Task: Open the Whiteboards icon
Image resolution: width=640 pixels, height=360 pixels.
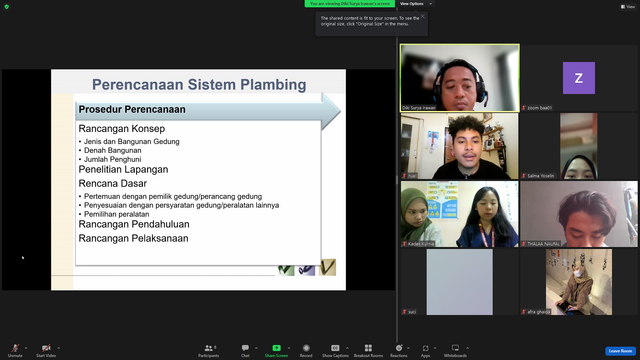Action: click(455, 348)
